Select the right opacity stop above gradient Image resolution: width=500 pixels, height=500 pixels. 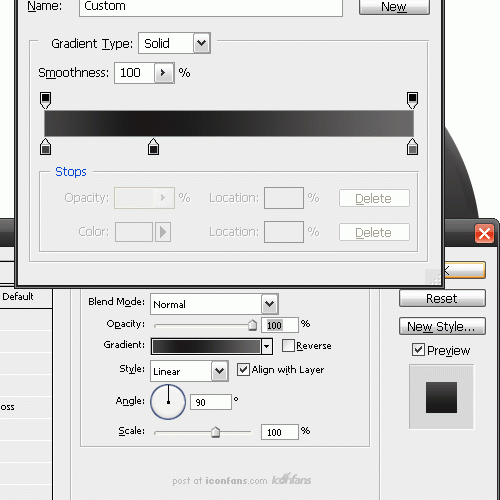[x=412, y=101]
